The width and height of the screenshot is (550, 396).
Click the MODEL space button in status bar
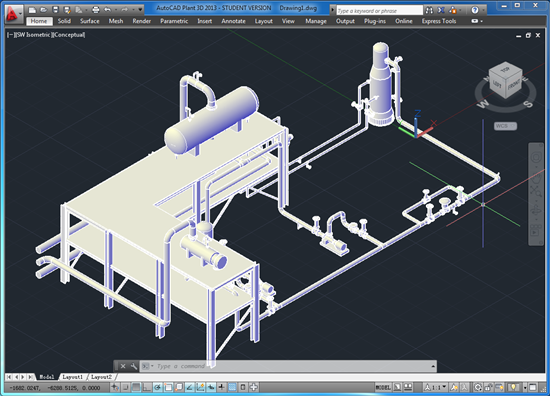pyautogui.click(x=383, y=388)
